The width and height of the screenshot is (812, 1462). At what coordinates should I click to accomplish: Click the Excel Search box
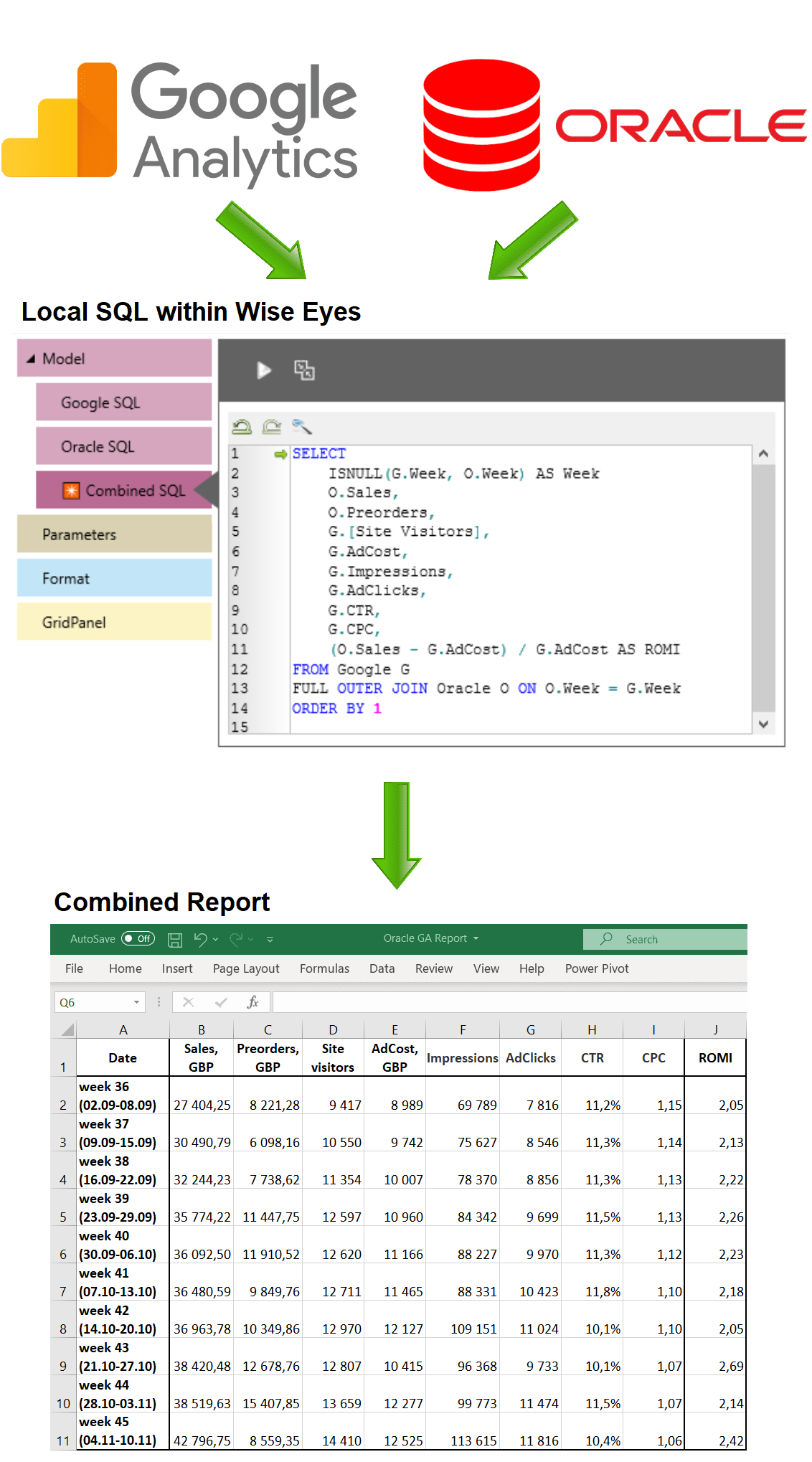665,939
